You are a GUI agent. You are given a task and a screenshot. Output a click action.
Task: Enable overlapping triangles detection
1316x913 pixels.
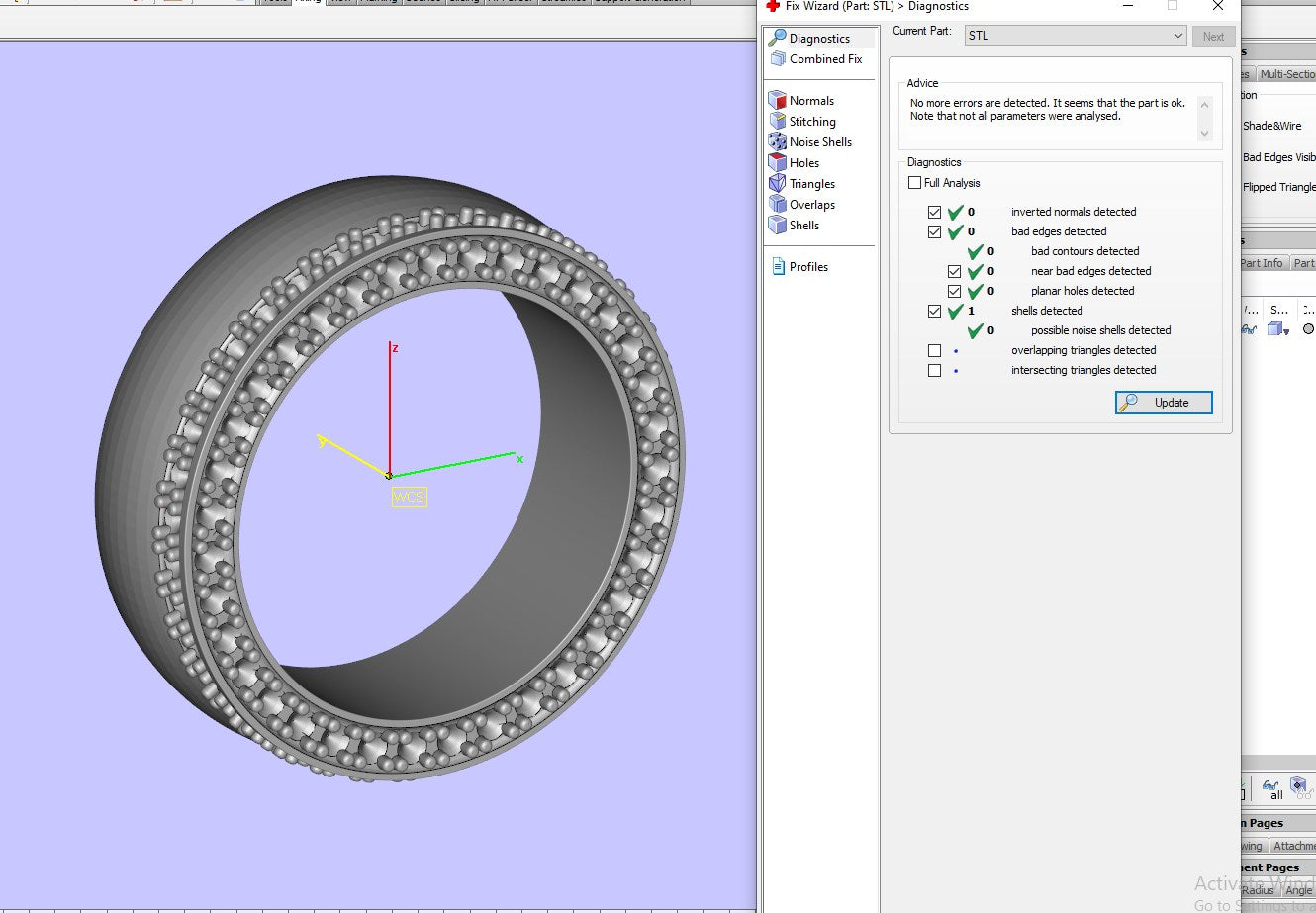point(934,350)
